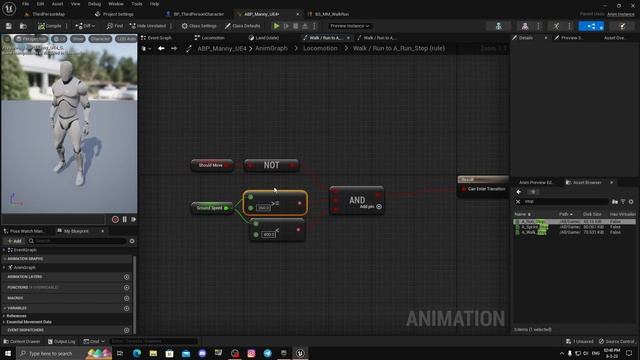
Task: Navigate forward in graph history
Action: (x=174, y=49)
